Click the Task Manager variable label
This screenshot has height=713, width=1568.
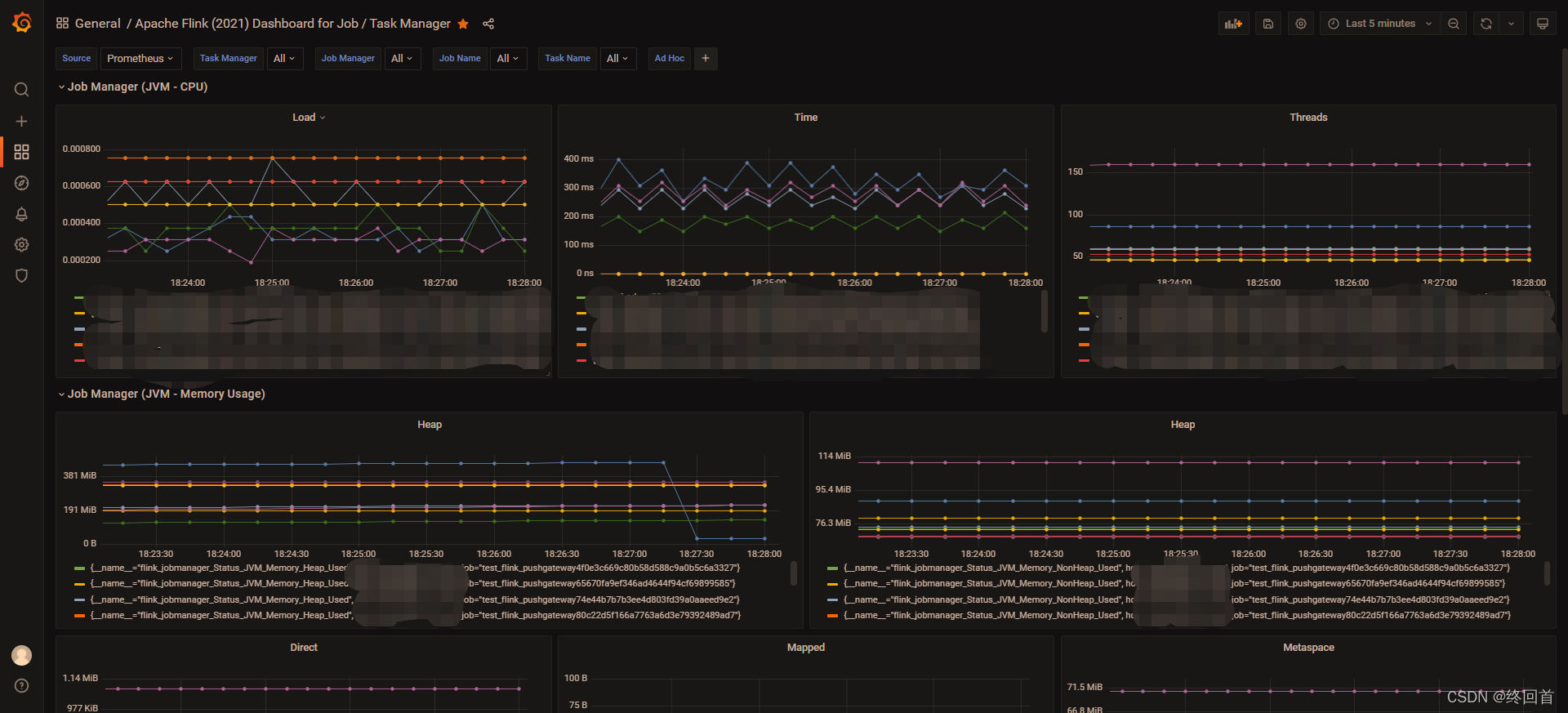[x=229, y=58]
